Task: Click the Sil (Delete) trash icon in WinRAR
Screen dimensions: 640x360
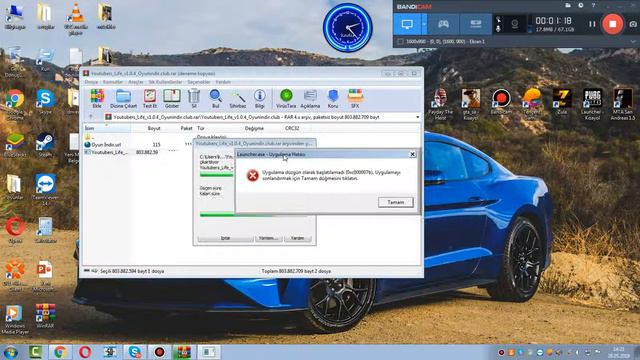Action: click(194, 99)
